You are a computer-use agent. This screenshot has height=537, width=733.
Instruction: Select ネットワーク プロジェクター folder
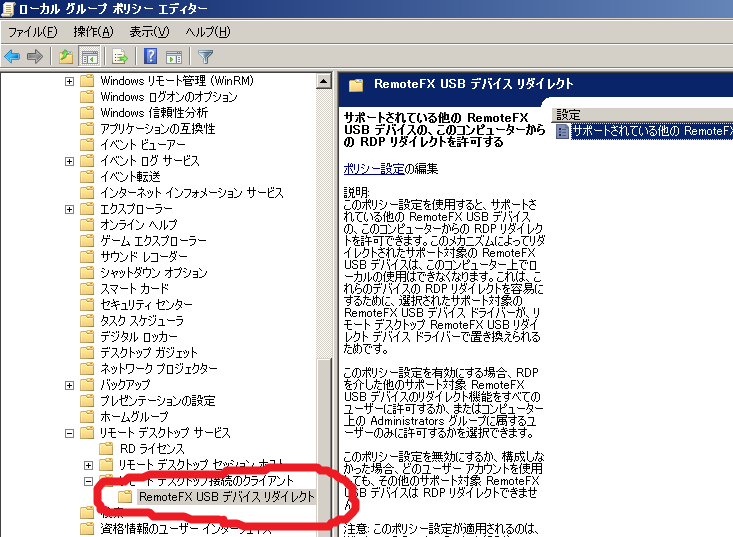(x=159, y=368)
